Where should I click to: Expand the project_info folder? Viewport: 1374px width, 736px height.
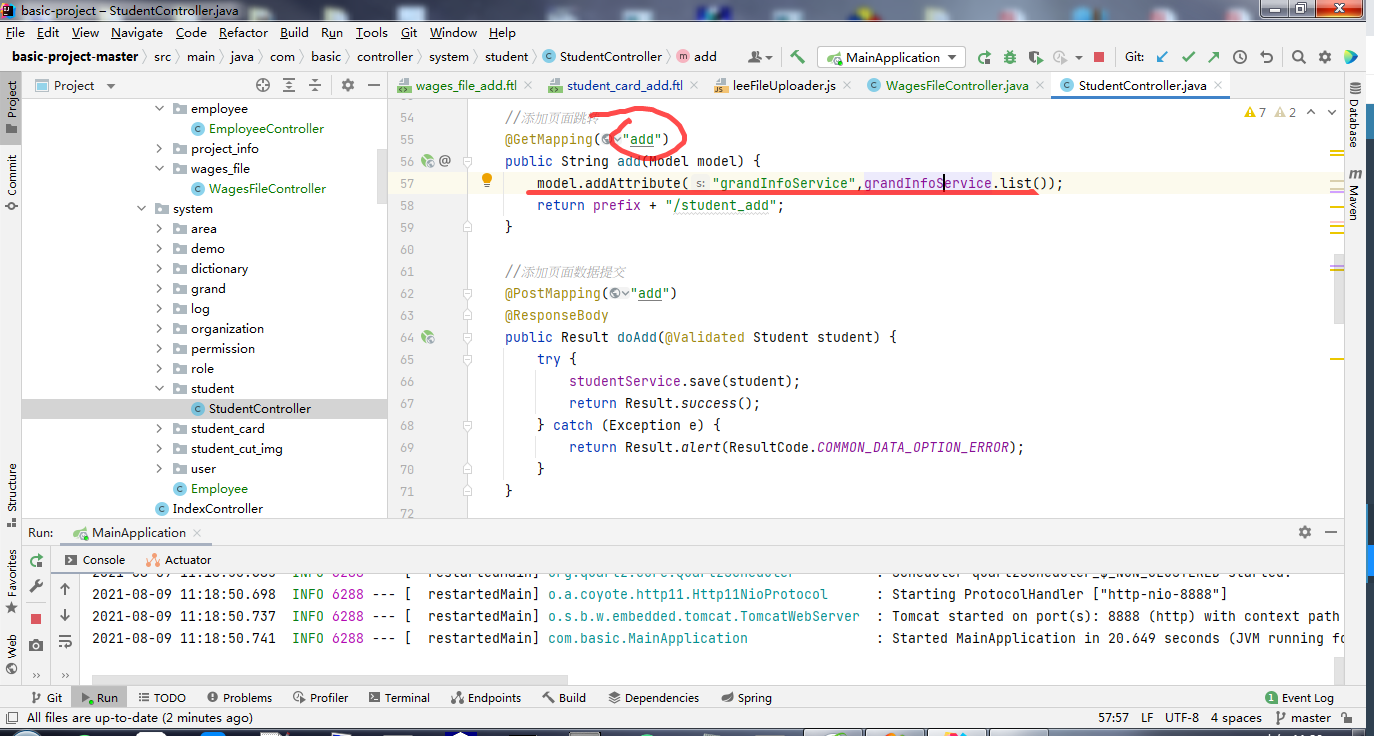[x=160, y=148]
